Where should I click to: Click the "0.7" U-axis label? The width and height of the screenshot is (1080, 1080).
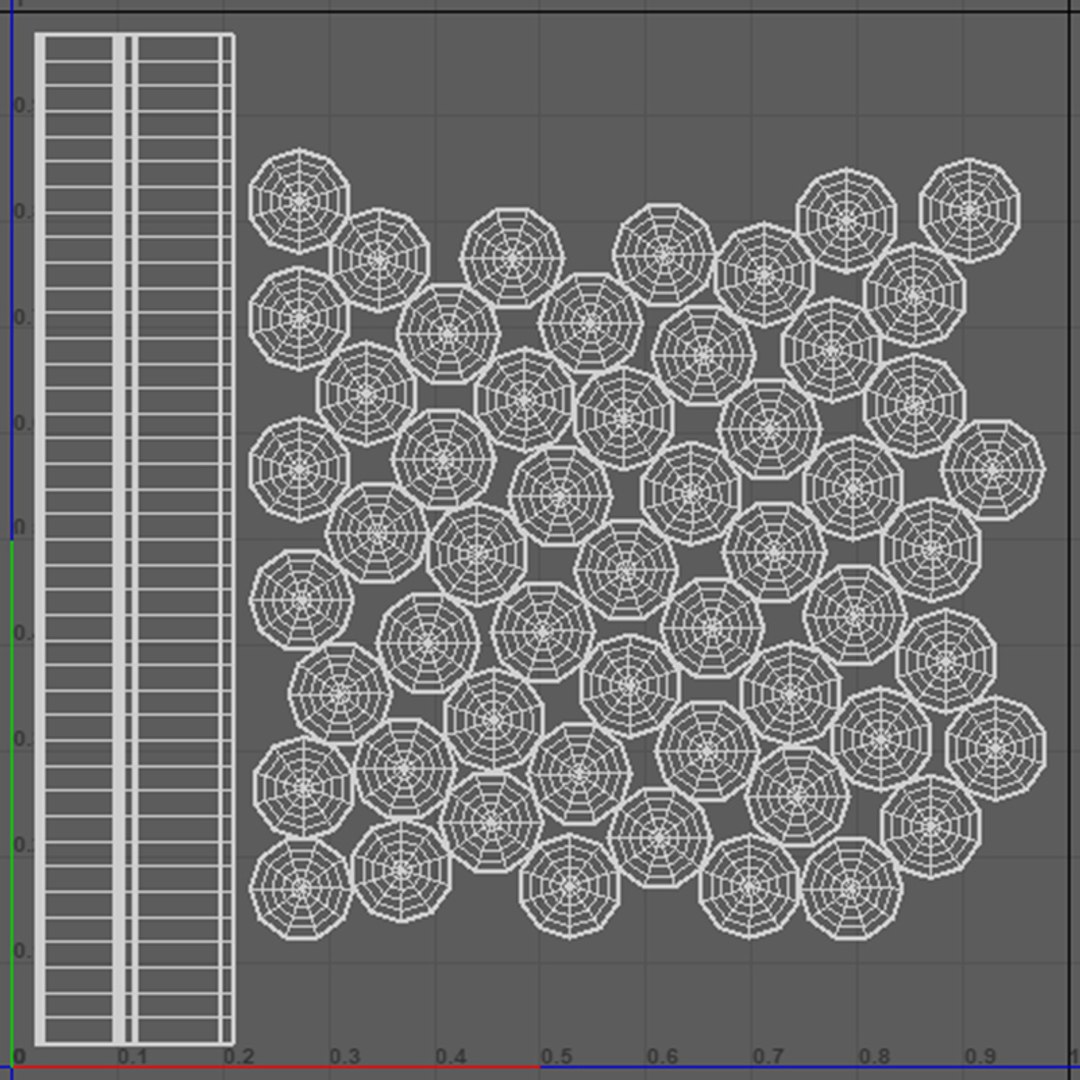[768, 1056]
